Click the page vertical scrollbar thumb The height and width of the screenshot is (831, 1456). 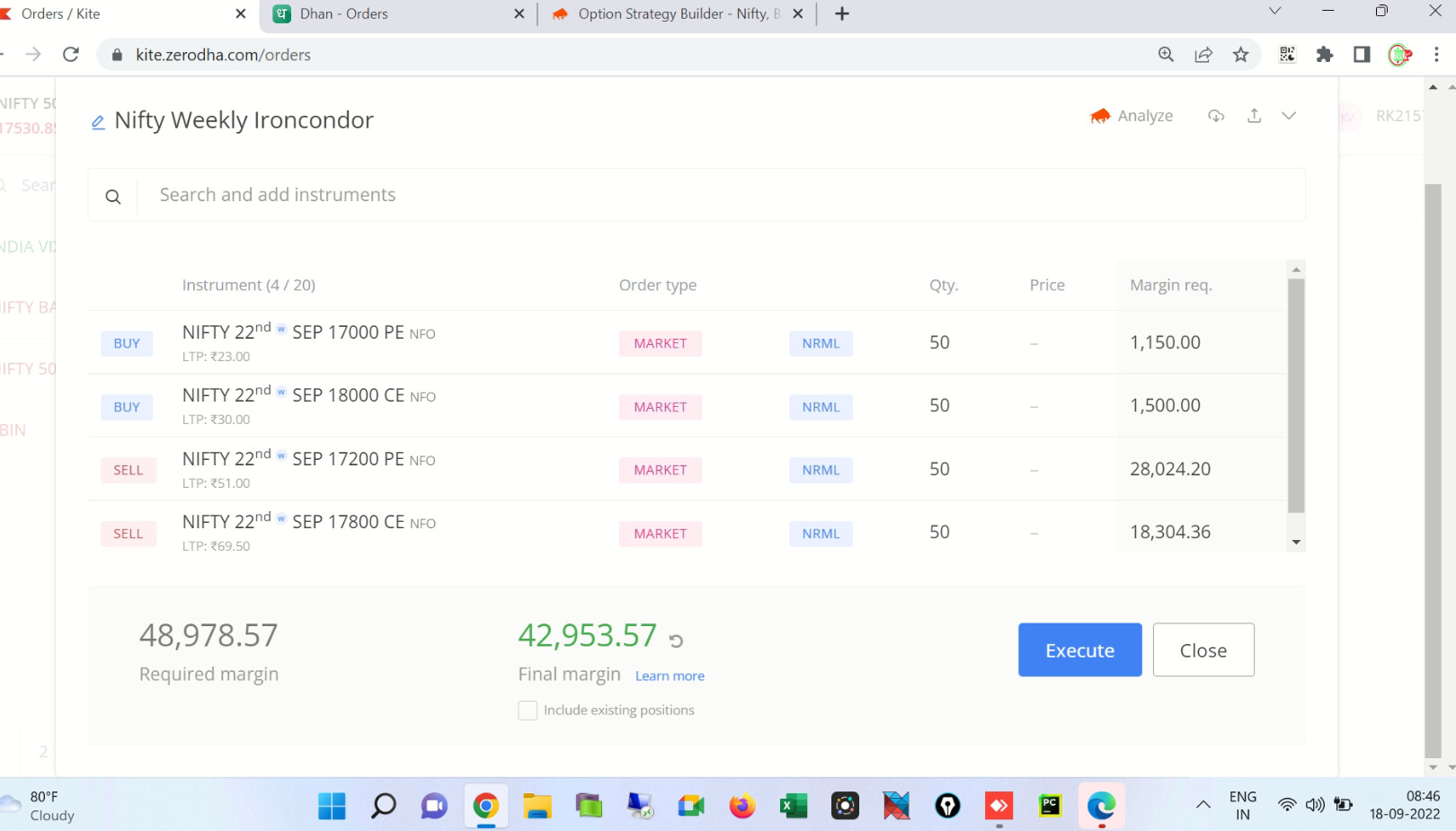point(1433,471)
